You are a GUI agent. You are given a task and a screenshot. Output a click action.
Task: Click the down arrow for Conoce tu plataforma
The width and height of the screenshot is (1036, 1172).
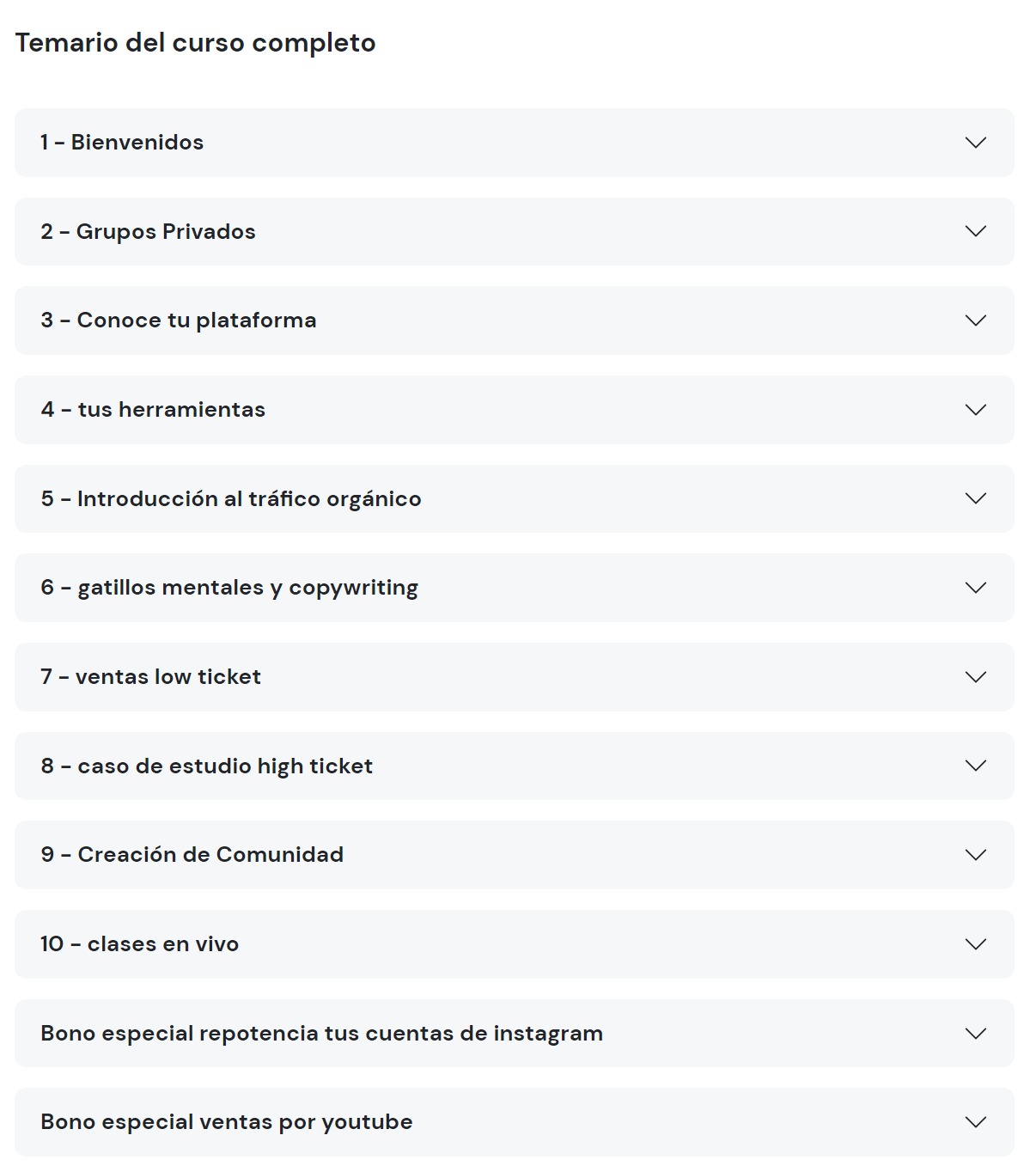[x=975, y=320]
